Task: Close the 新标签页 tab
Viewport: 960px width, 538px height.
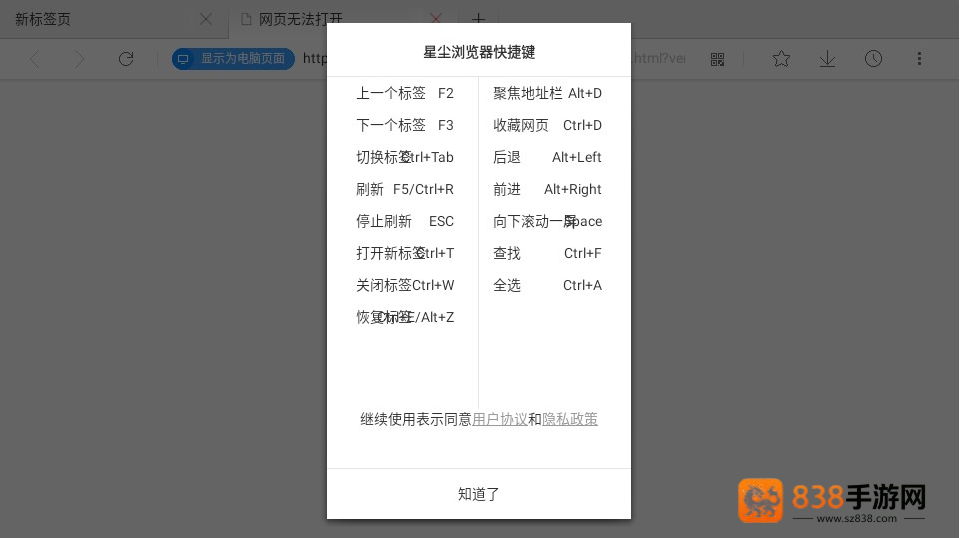Action: click(x=206, y=20)
